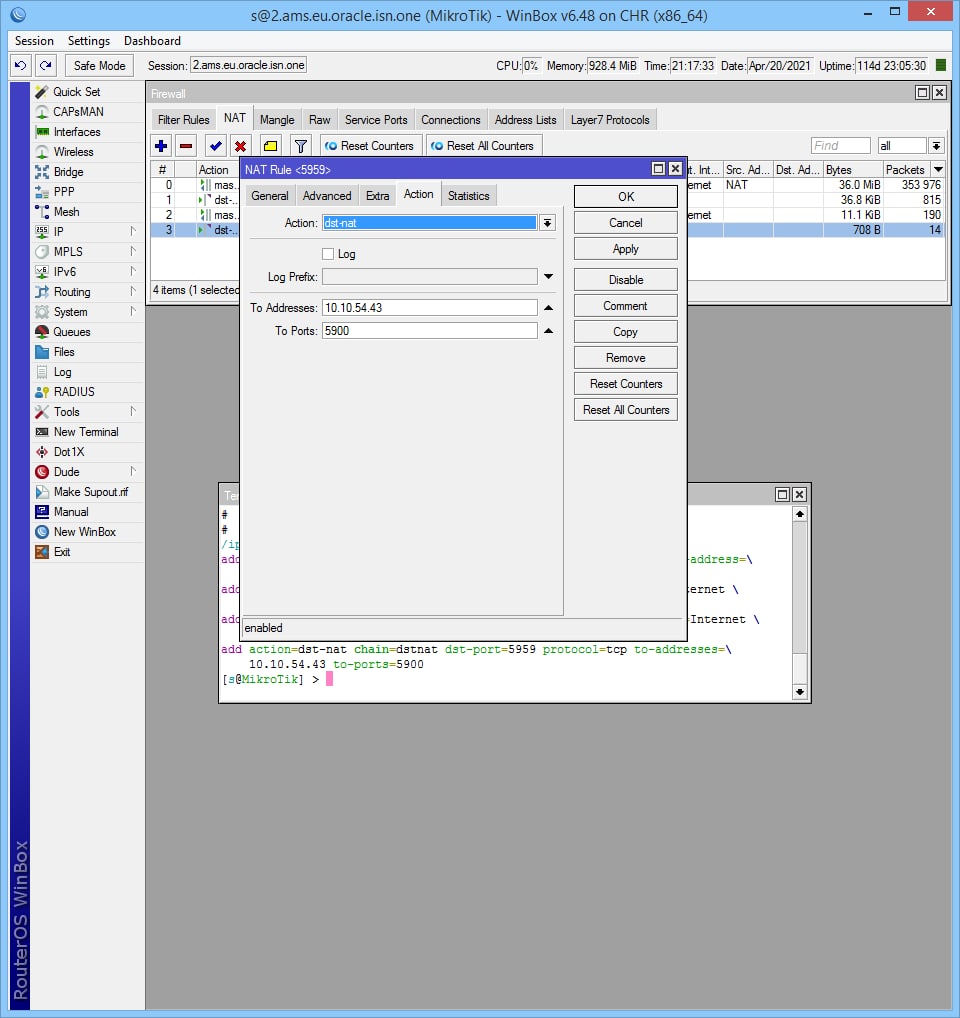Click the To Addresses input field

(x=430, y=308)
